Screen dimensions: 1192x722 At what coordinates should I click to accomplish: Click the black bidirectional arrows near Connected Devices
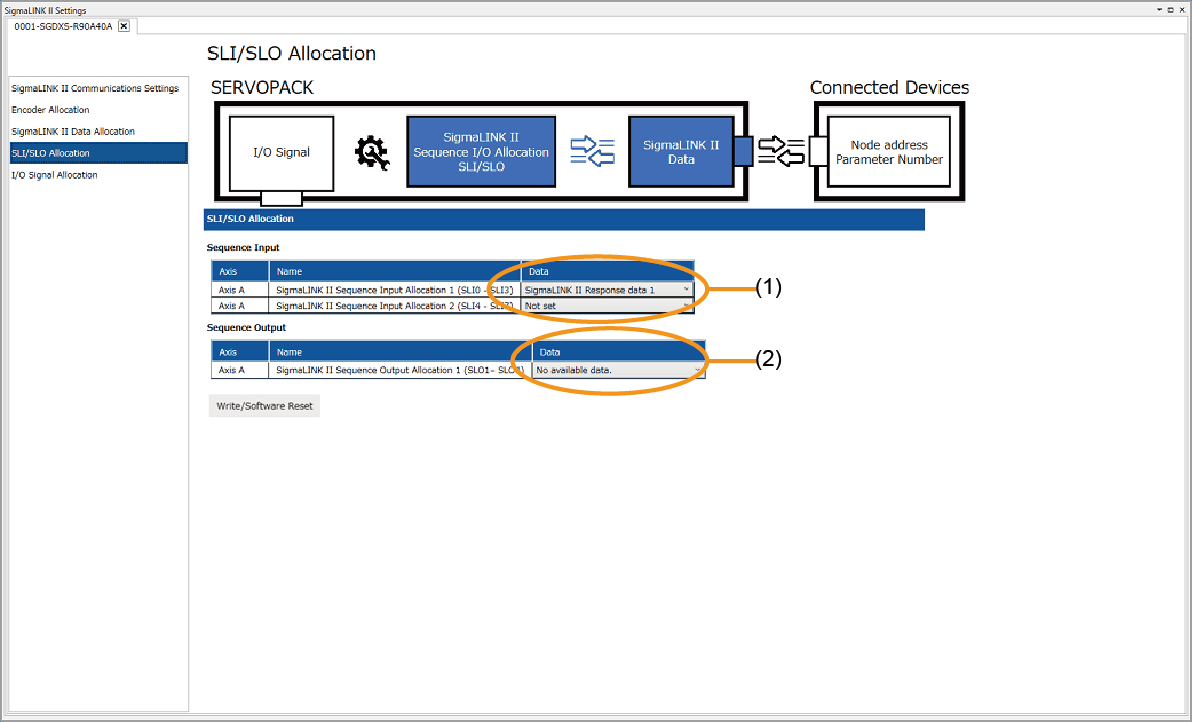point(781,151)
